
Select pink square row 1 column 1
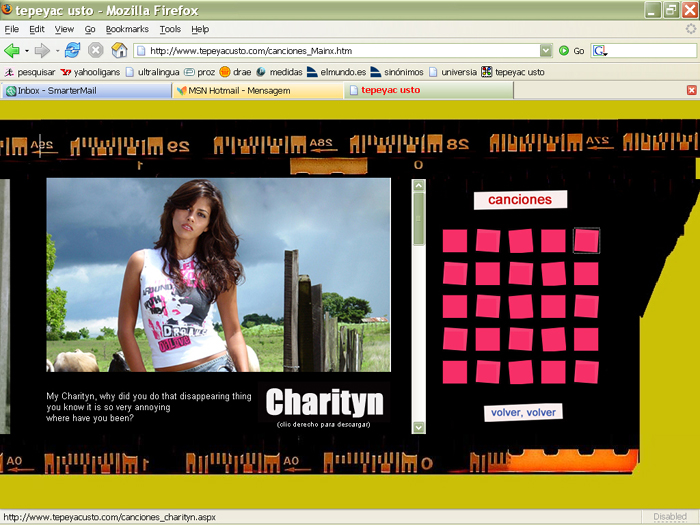(x=455, y=241)
